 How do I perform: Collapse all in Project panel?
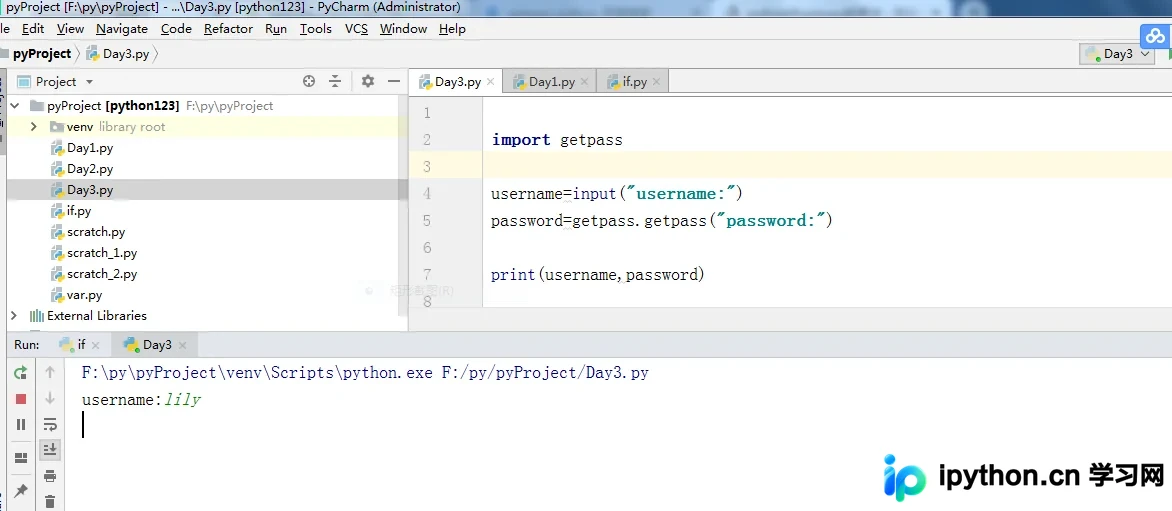335,81
